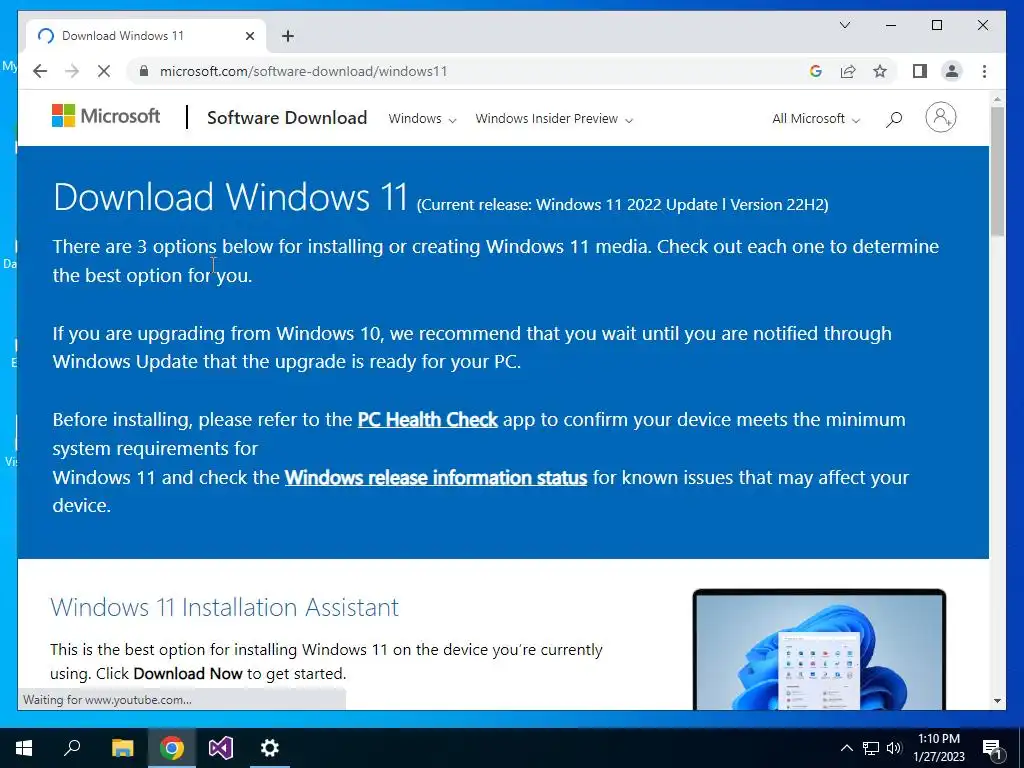Click the address bar URL

tap(304, 71)
